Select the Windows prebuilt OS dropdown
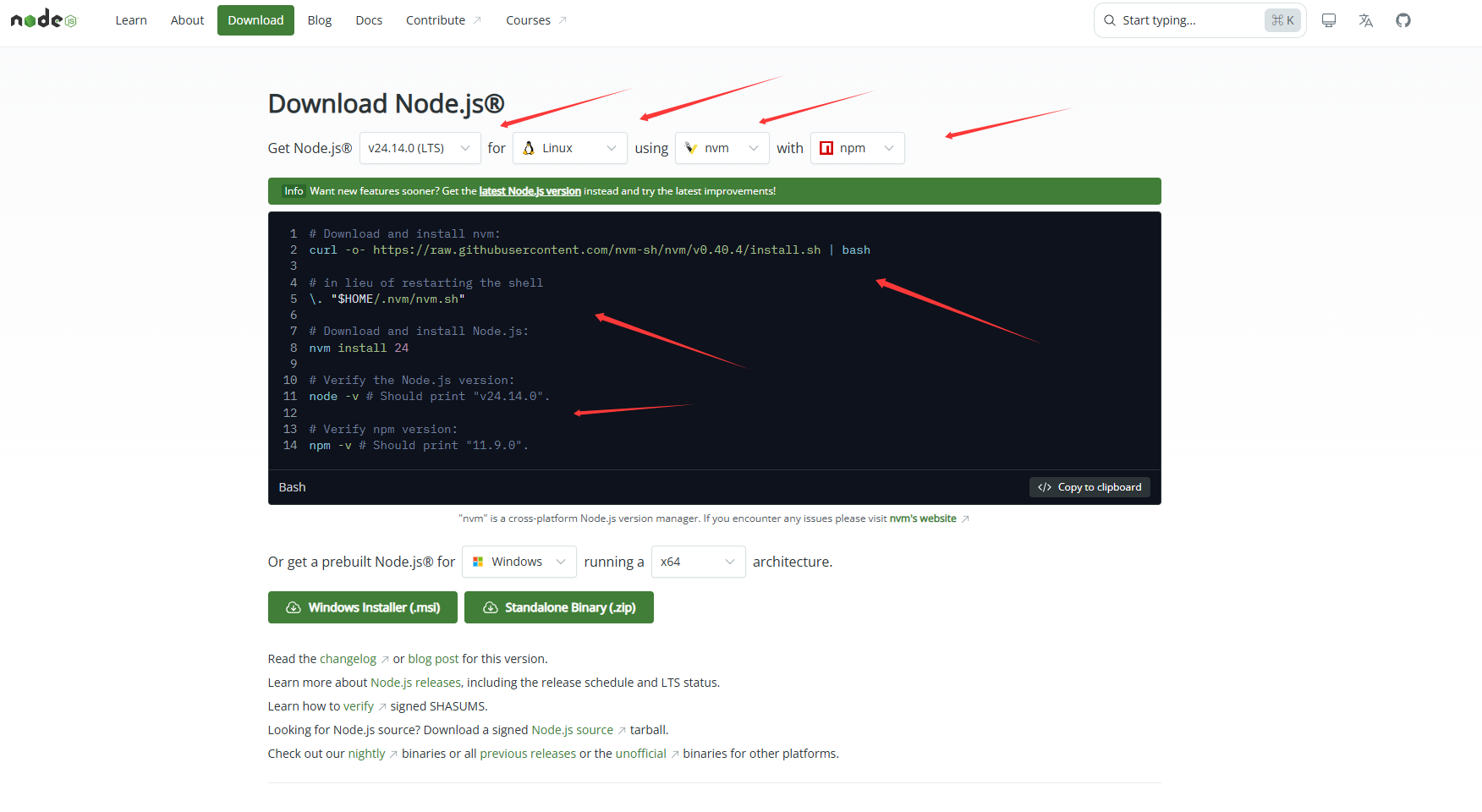Image resolution: width=1482 pixels, height=812 pixels. (x=519, y=562)
